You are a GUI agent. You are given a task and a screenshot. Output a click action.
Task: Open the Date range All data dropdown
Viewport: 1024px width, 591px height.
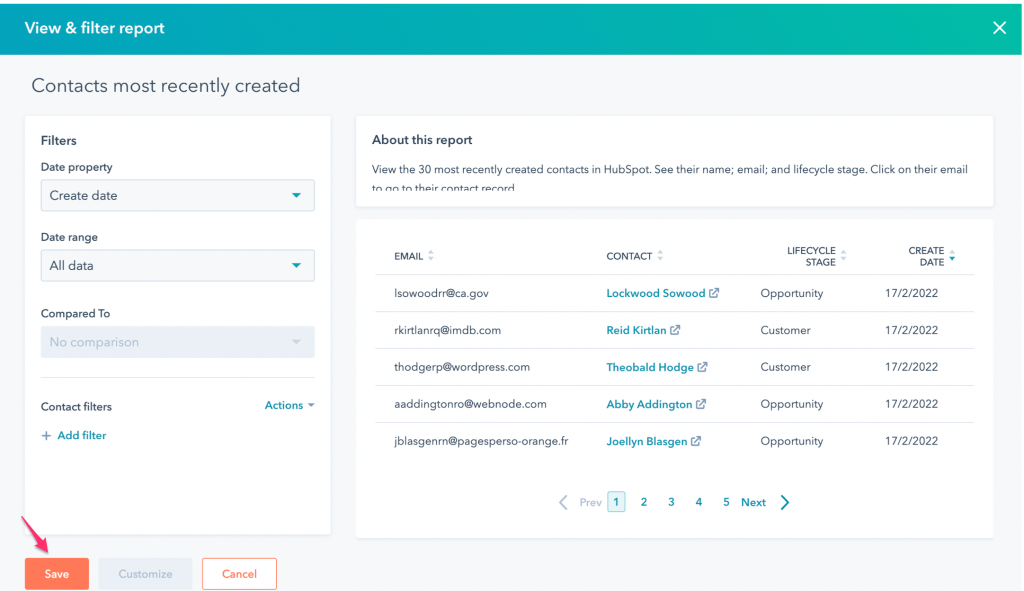(x=177, y=266)
